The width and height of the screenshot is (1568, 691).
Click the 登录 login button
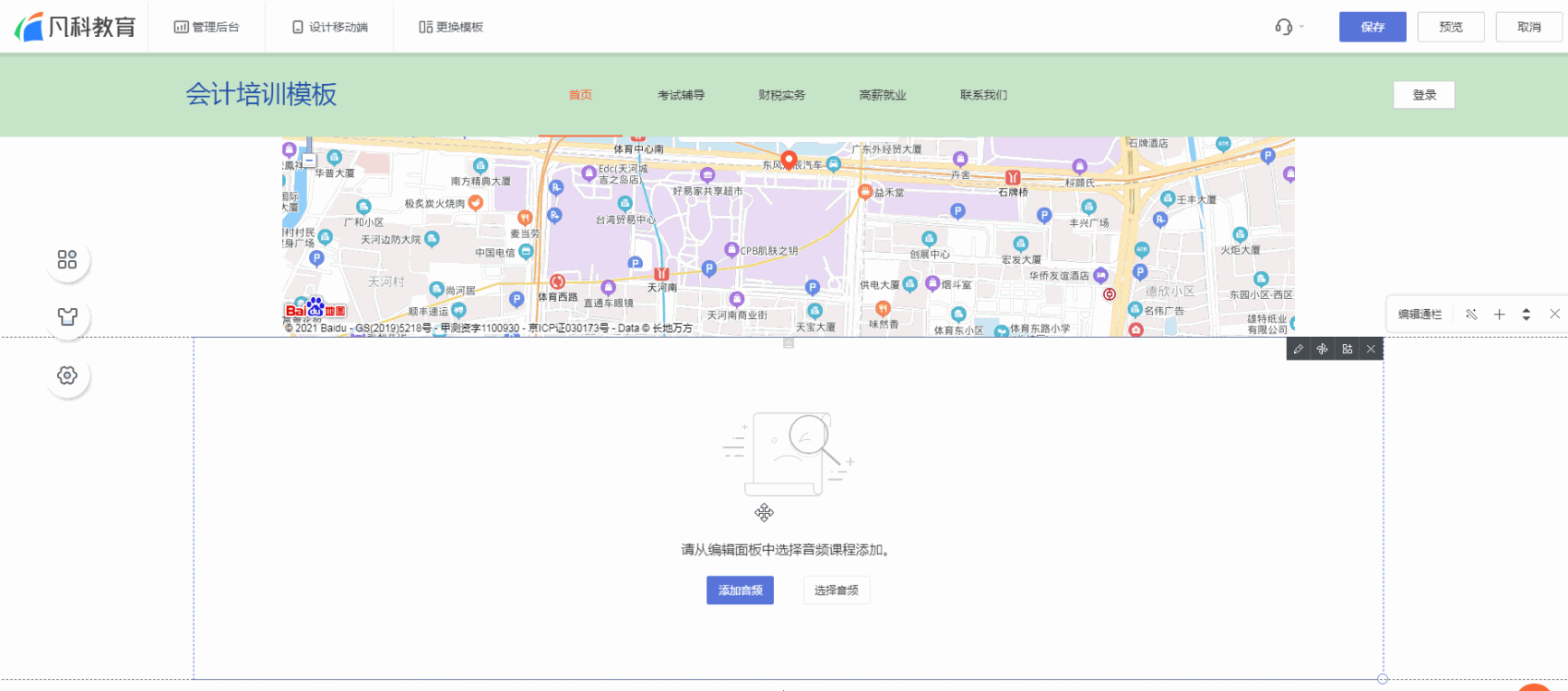[x=1424, y=95]
